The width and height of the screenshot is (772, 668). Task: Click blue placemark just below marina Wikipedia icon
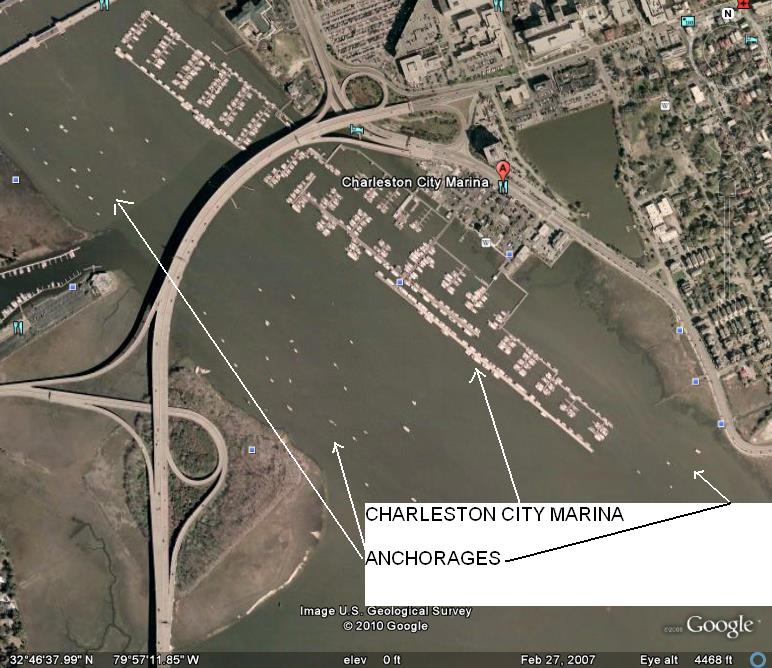pos(510,254)
